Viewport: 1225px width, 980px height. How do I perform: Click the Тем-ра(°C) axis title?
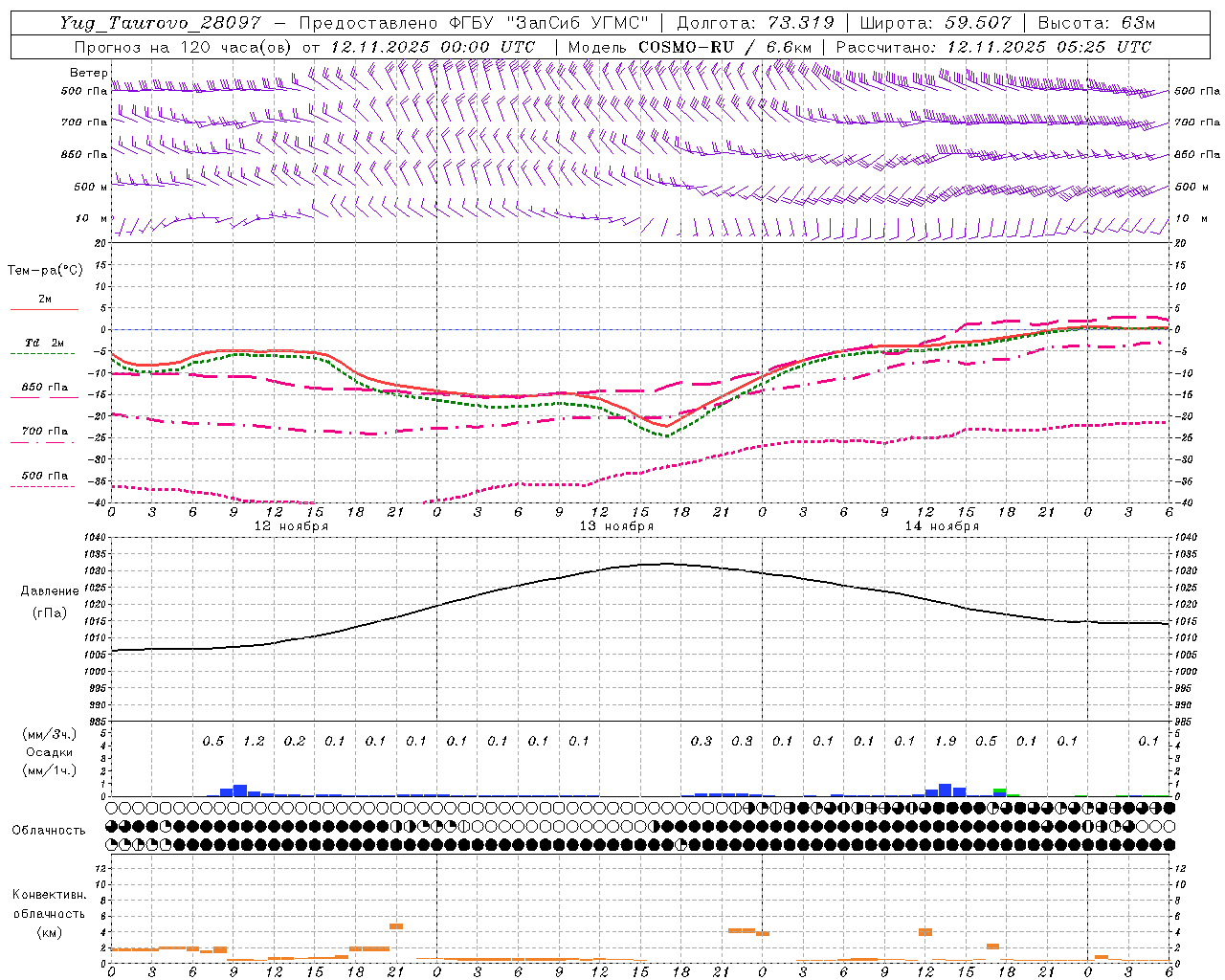(45, 271)
